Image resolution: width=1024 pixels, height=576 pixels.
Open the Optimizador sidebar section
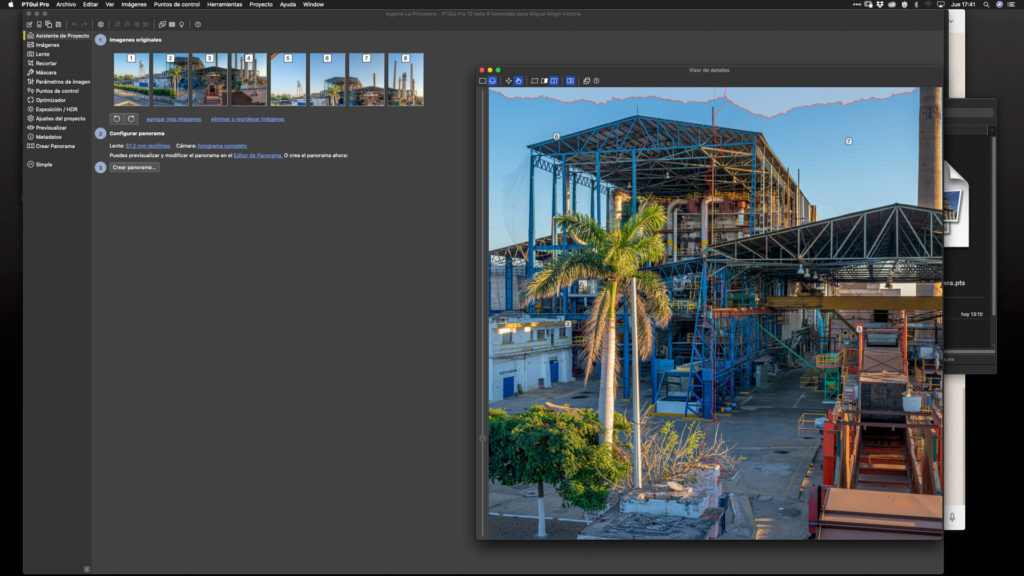50,100
